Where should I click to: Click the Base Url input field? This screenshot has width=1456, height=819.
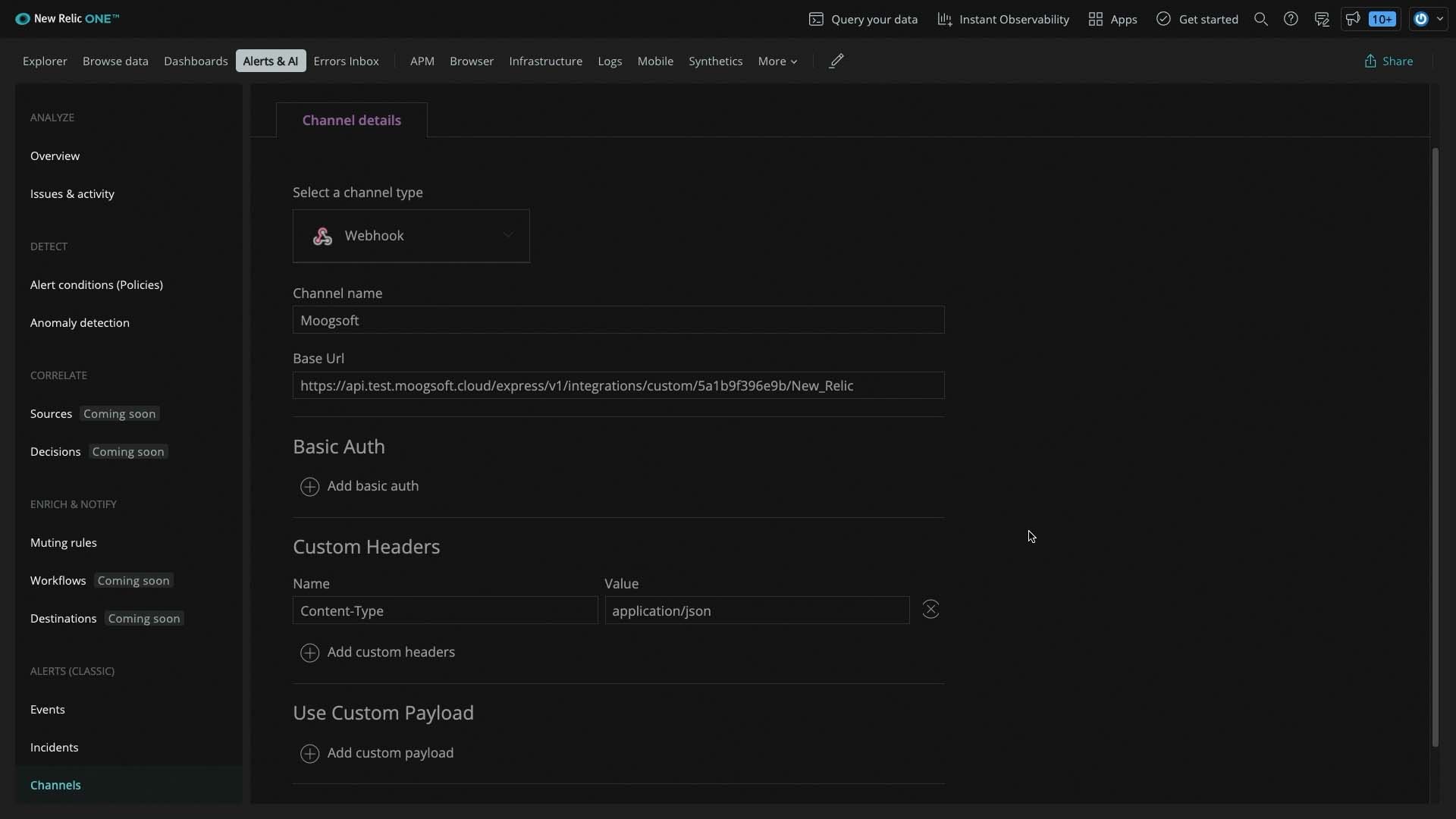tap(619, 385)
